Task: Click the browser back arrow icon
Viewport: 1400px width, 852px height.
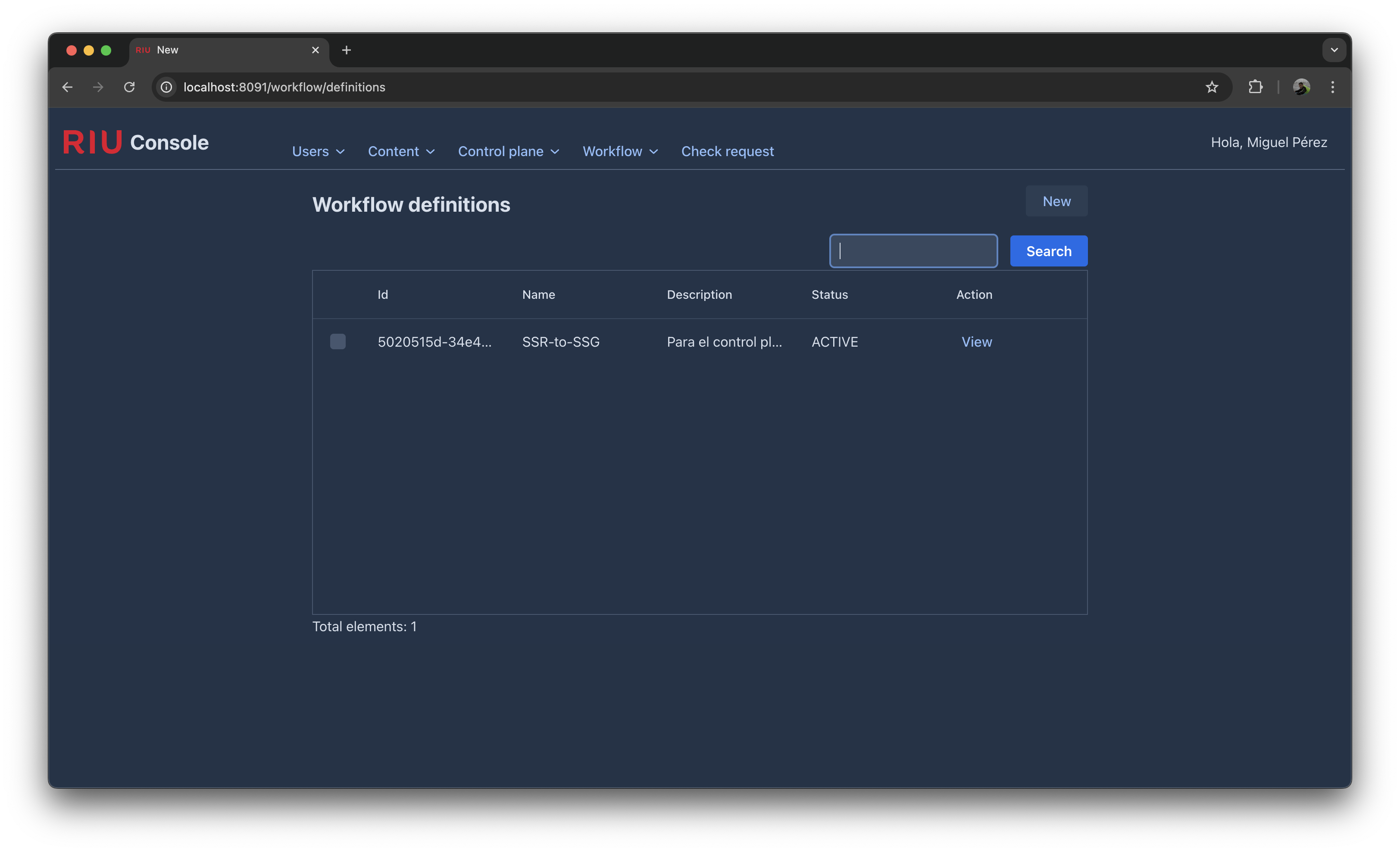Action: tap(67, 87)
